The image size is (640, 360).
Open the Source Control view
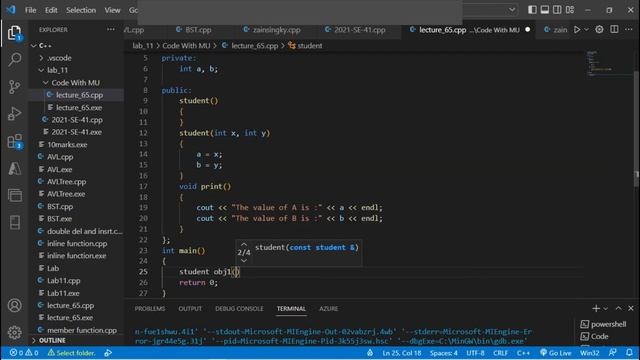click(x=14, y=87)
